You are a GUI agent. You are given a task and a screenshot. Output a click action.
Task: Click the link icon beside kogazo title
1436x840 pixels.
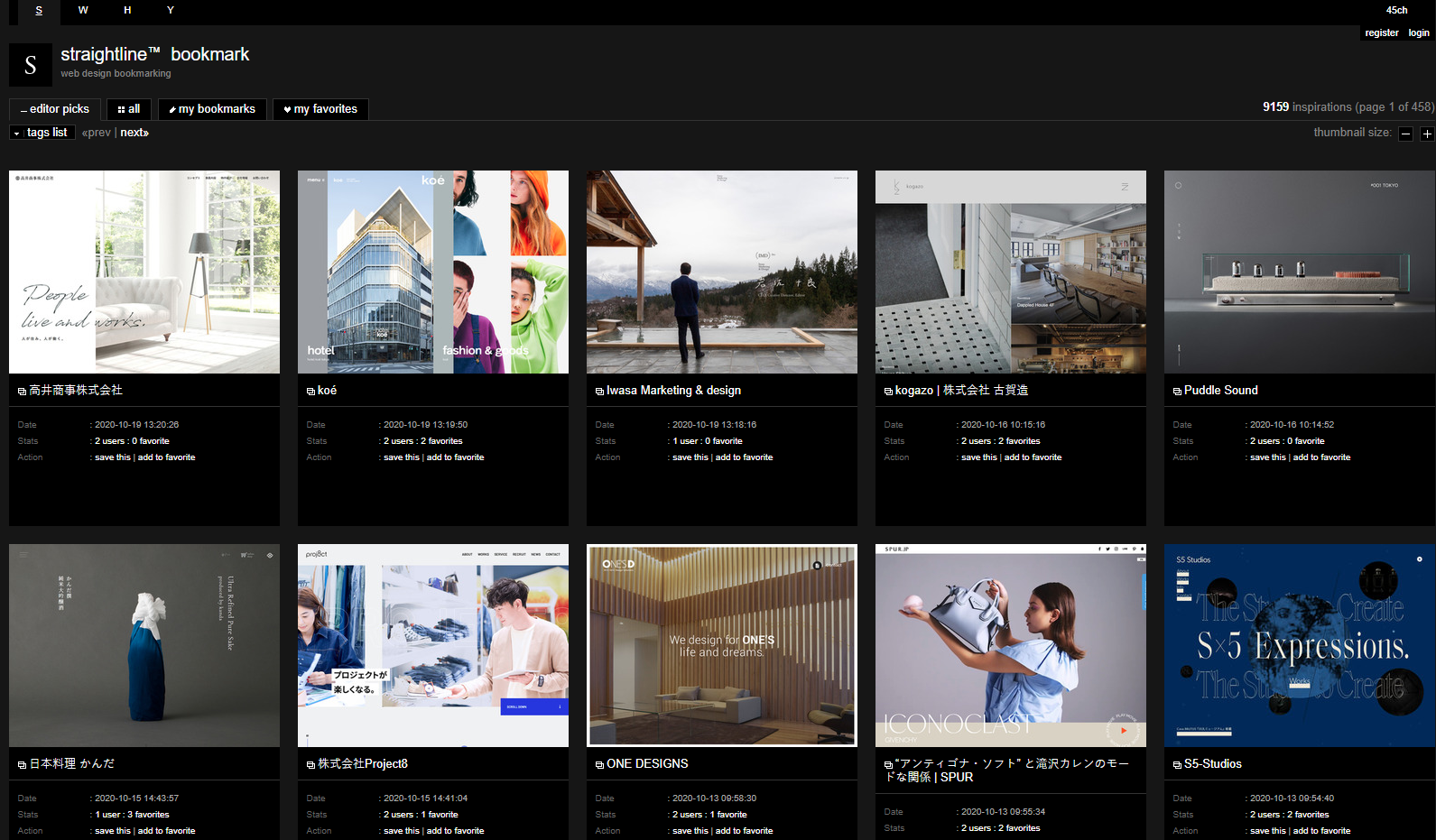(888, 392)
